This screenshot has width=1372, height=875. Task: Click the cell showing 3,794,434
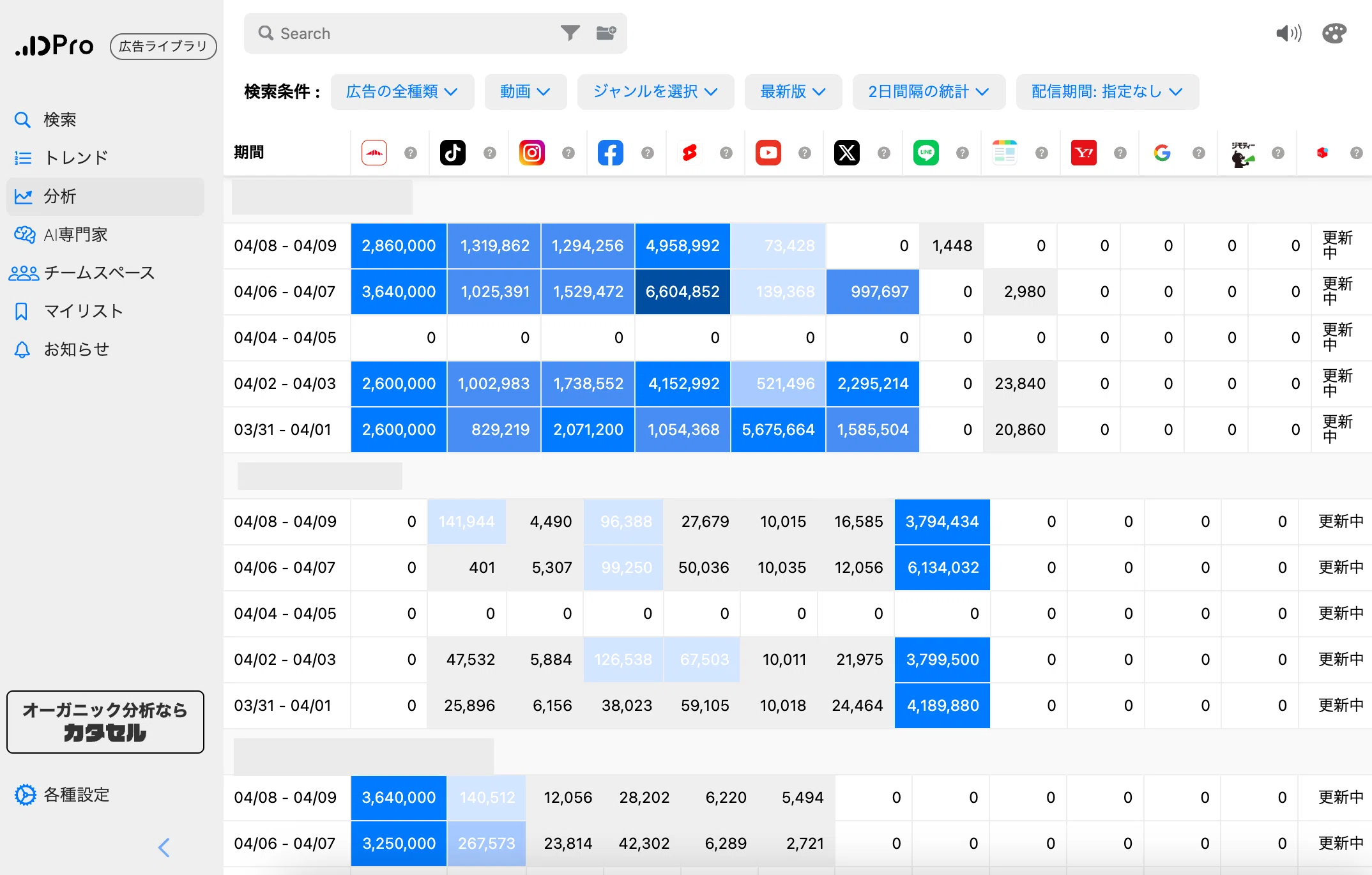[x=942, y=522]
